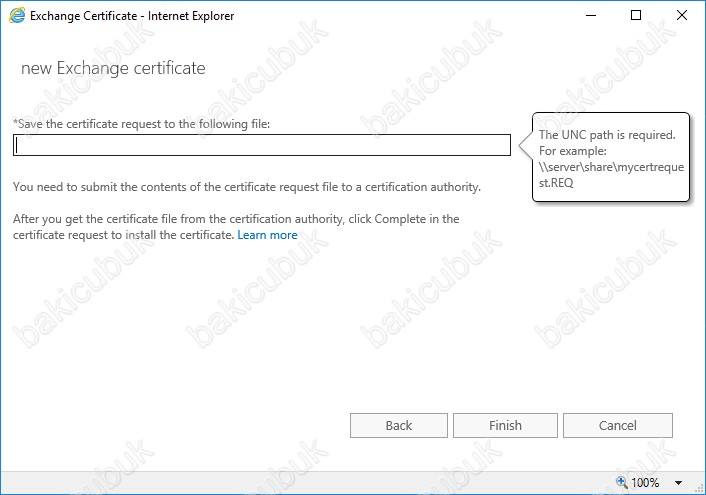The width and height of the screenshot is (706, 495).
Task: Click the 'Save the certificate request' label
Action: 141,124
